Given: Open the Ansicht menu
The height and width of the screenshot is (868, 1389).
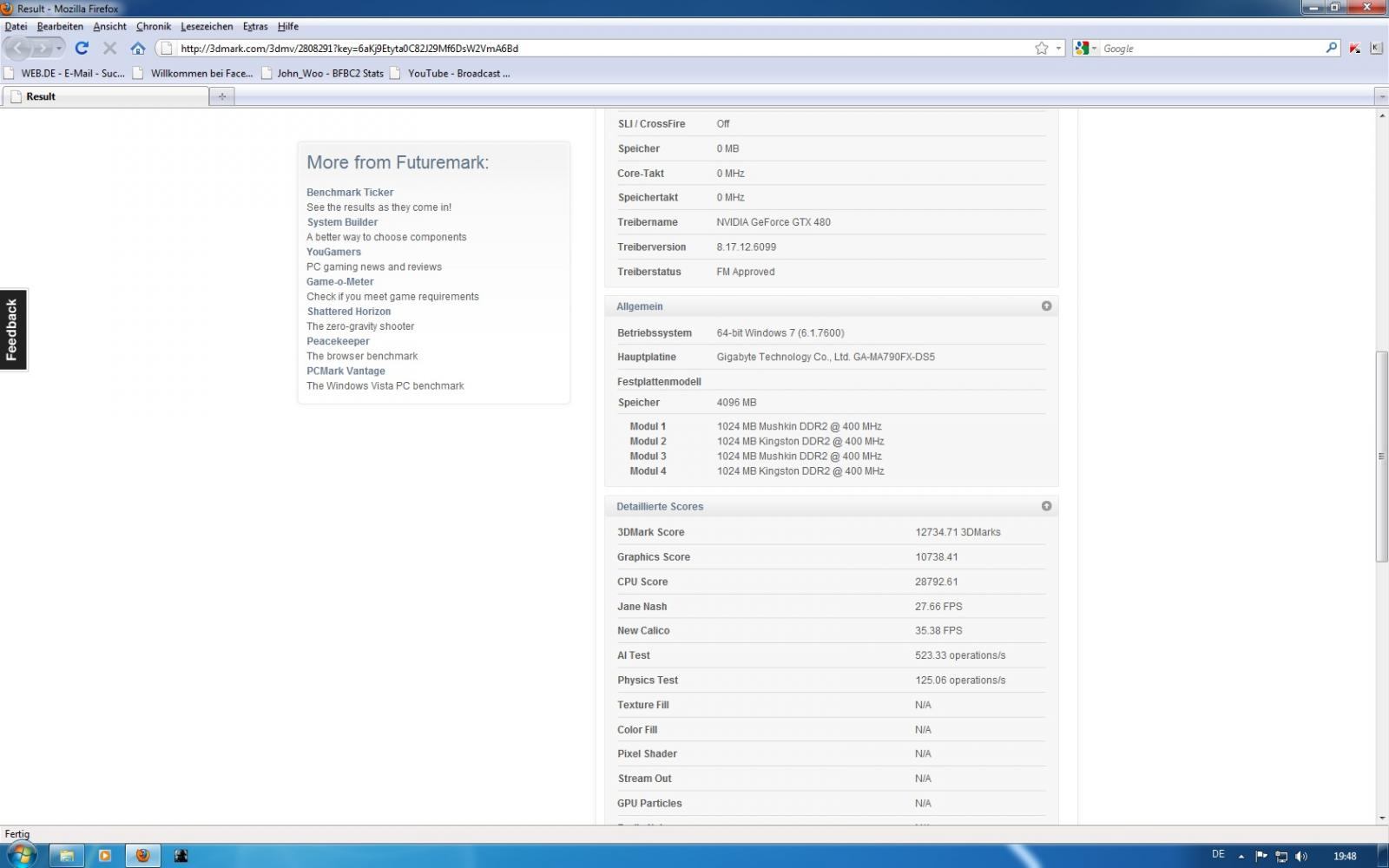Looking at the screenshot, I should (110, 27).
